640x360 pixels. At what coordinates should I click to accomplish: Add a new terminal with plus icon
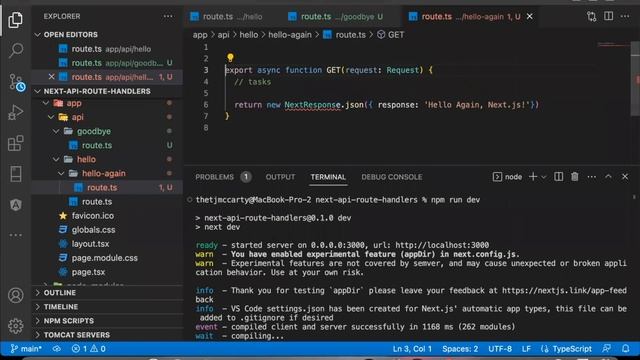[533, 177]
